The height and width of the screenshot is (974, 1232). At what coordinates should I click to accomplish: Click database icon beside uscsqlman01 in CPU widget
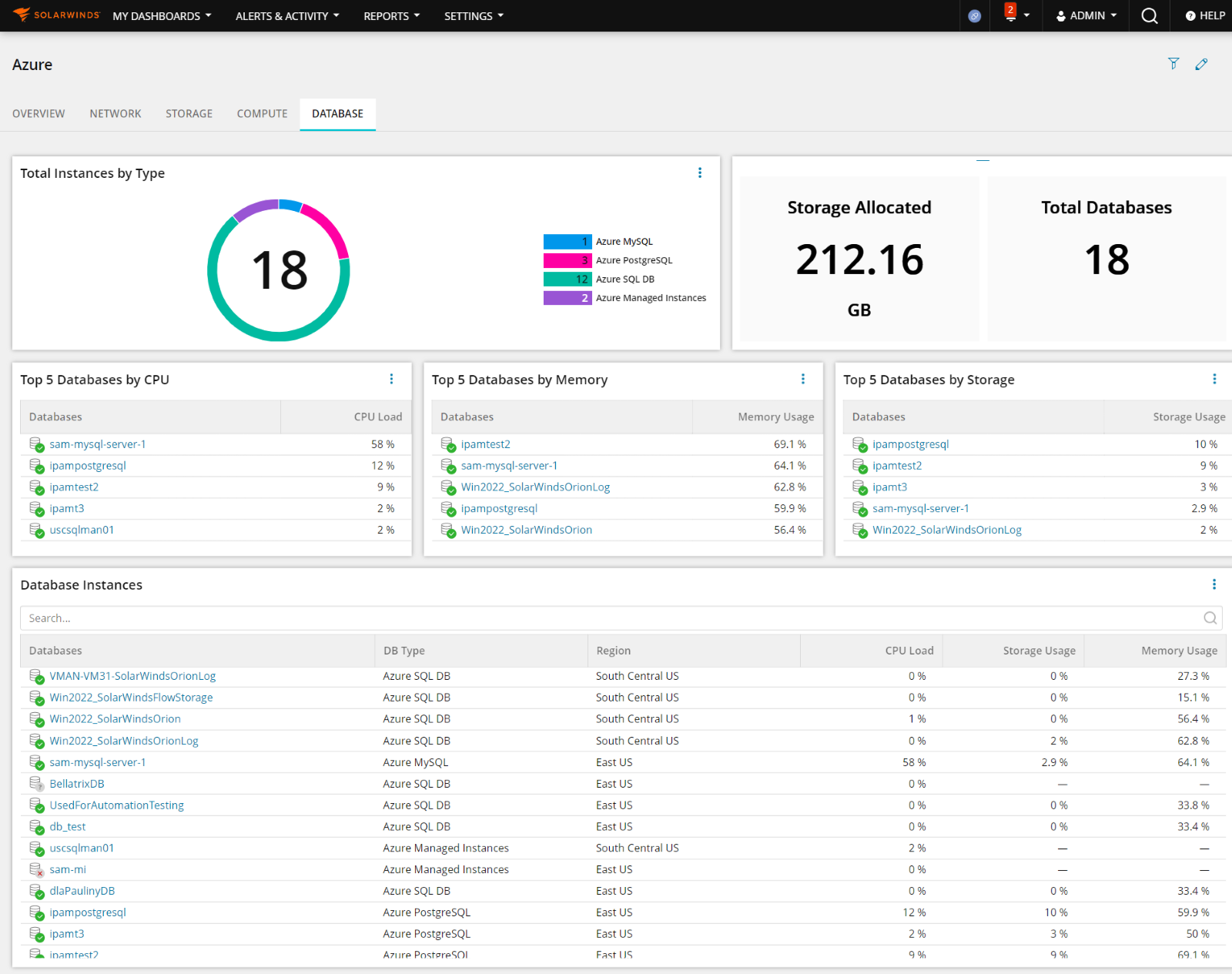pos(36,530)
